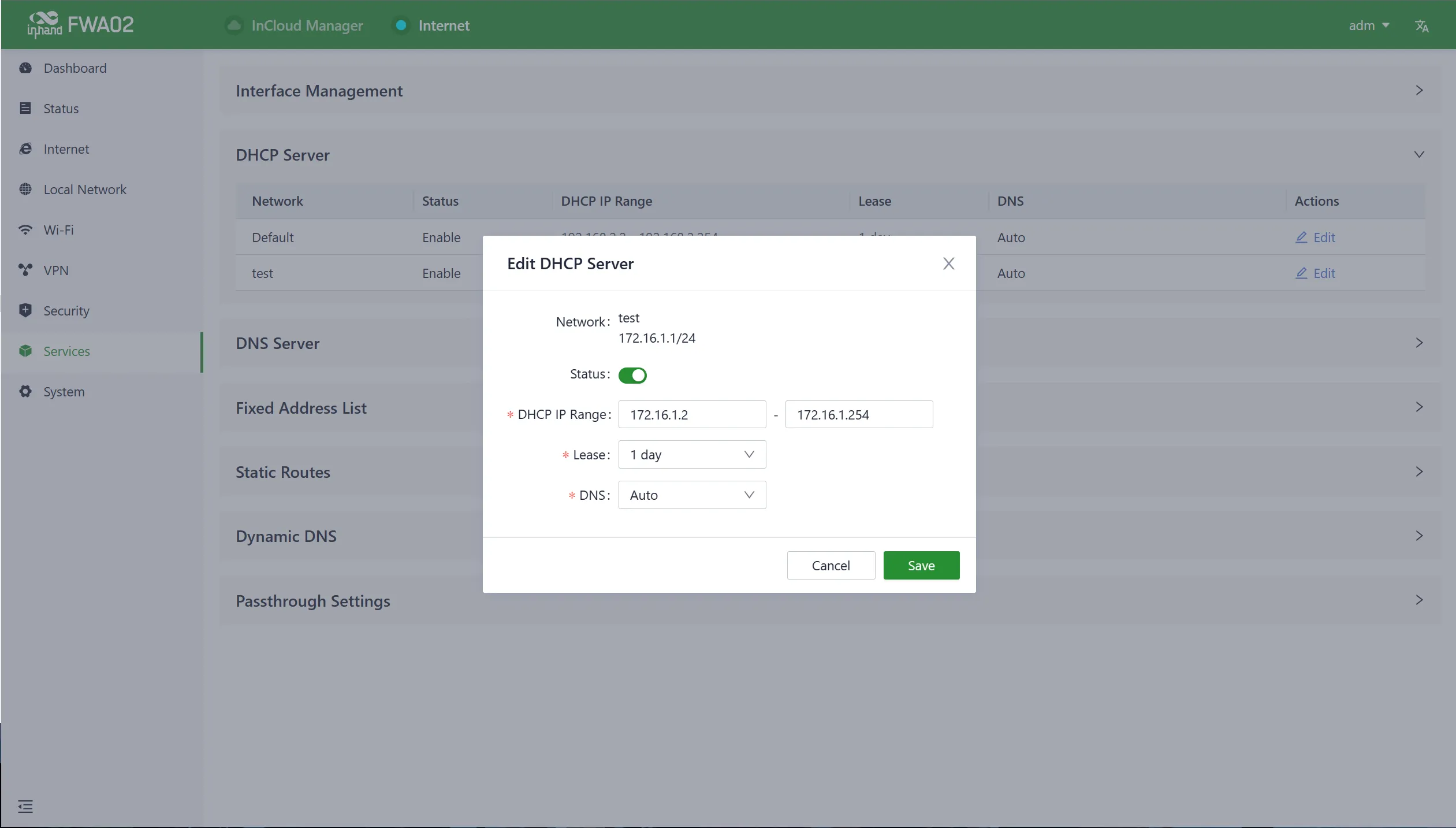Toggle the DHCP Status switch off
This screenshot has width=1456, height=828.
[x=632, y=376]
